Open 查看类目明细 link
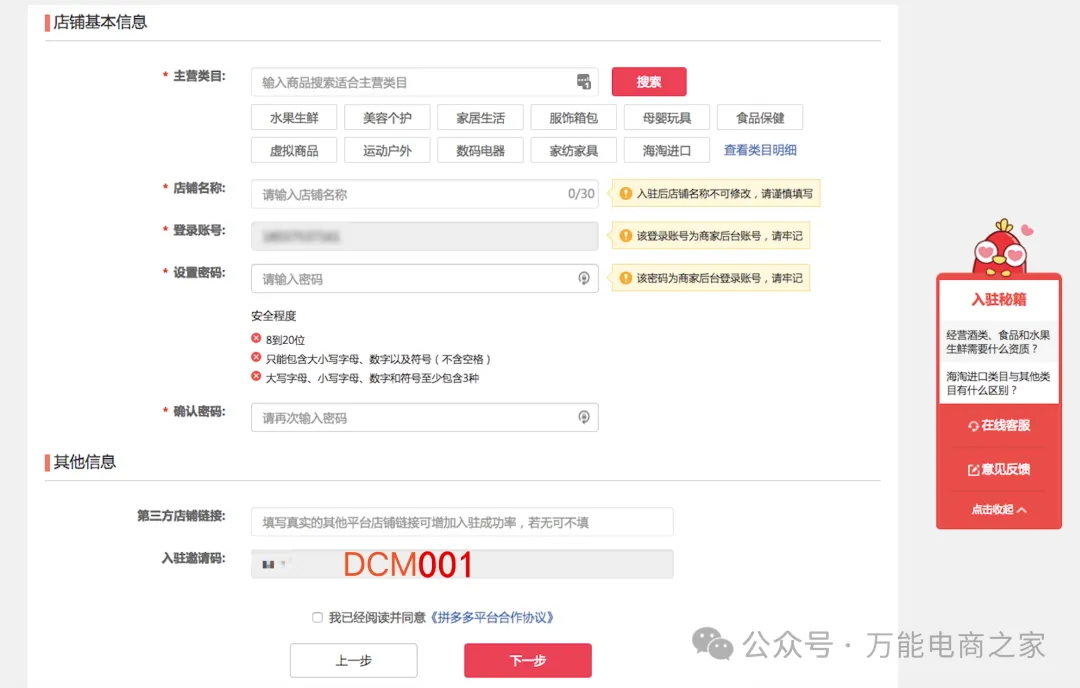Image resolution: width=1080 pixels, height=688 pixels. tap(760, 150)
